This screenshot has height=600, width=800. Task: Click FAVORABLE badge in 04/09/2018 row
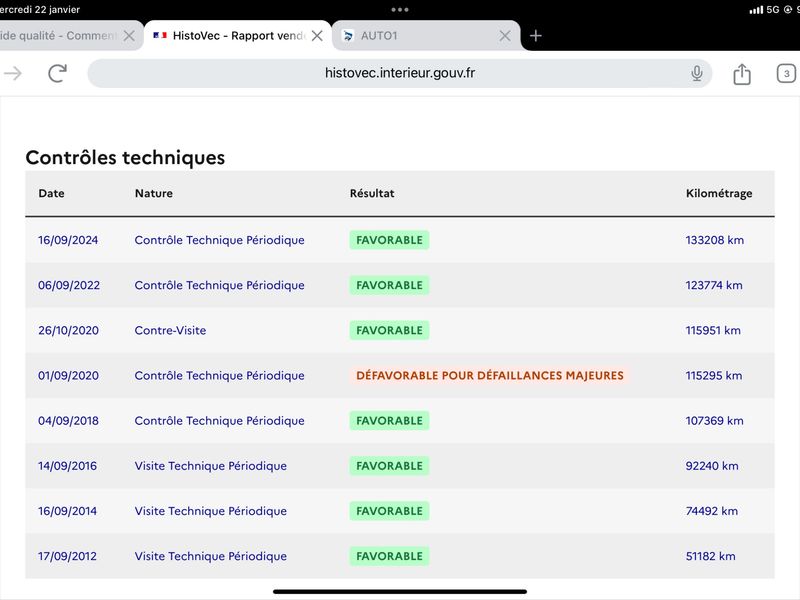point(389,421)
